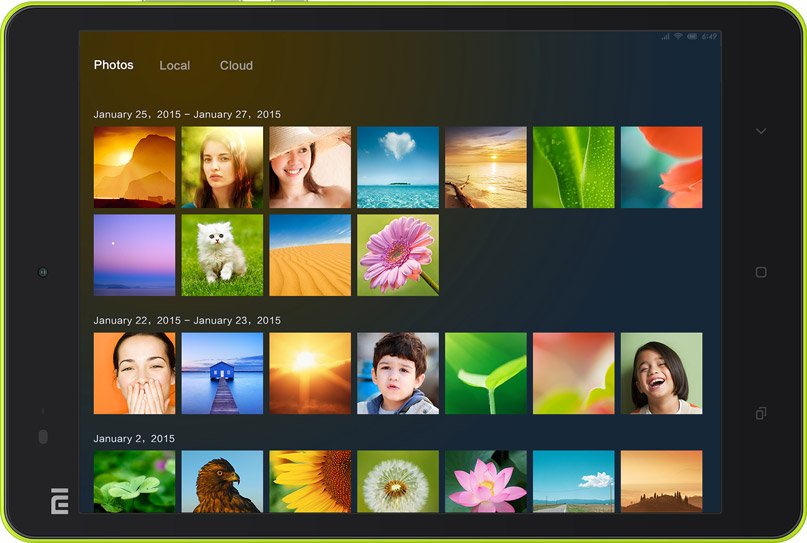This screenshot has height=543, width=807.
Task: Open the sand dunes photo
Action: pos(310,255)
